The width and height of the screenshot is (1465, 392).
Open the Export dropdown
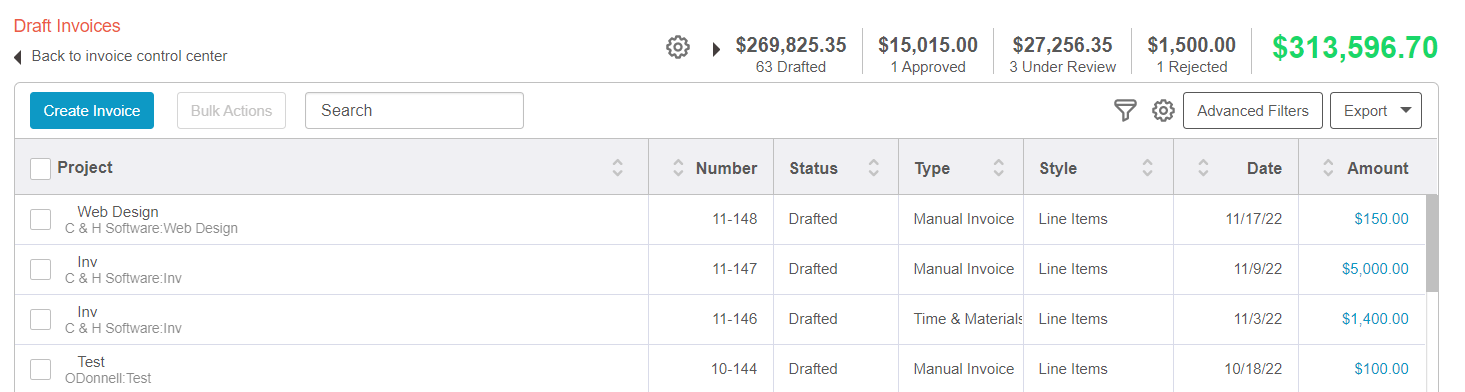tap(1376, 111)
